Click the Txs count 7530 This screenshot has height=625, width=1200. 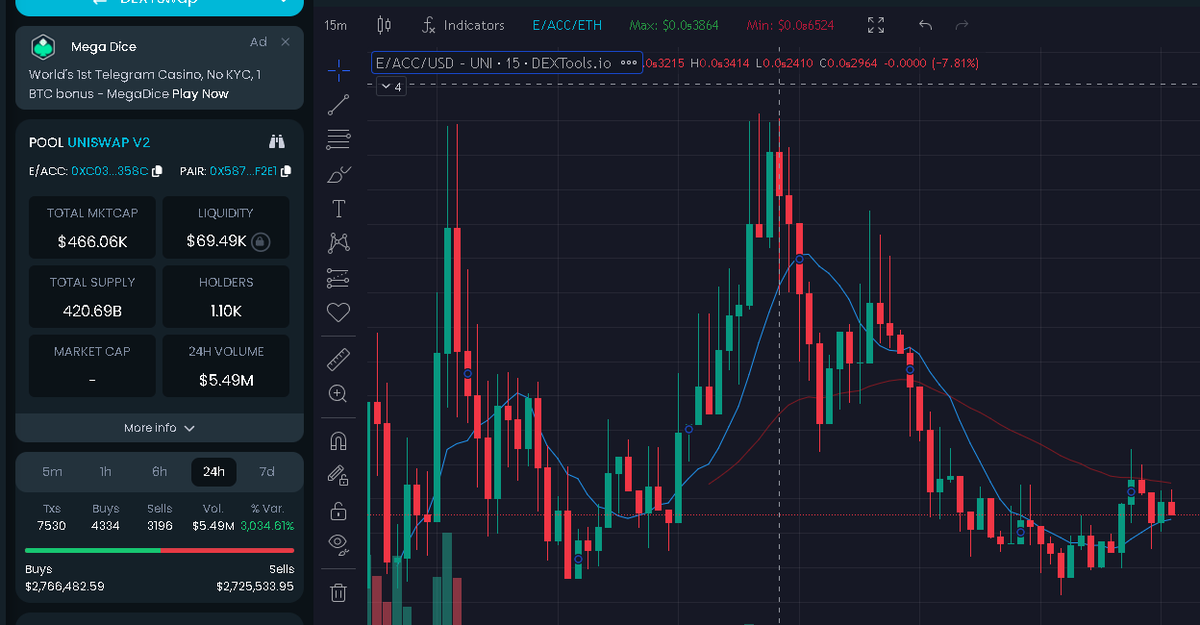pos(51,525)
